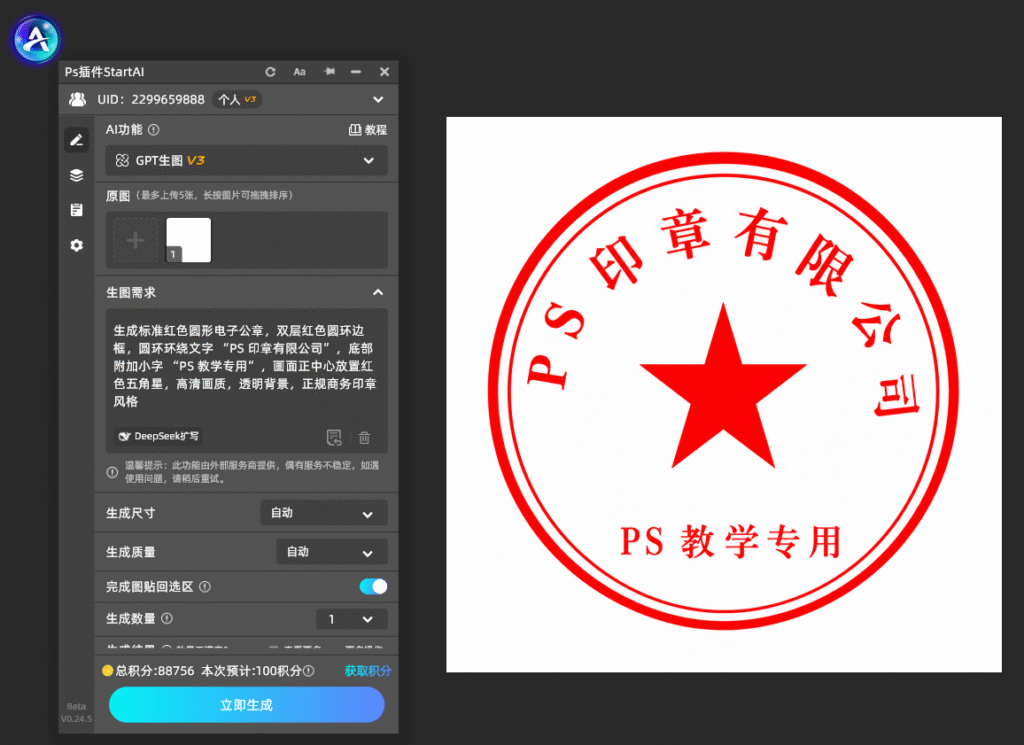
Task: Click info icon after 本次预计:100积分
Action: pos(309,671)
